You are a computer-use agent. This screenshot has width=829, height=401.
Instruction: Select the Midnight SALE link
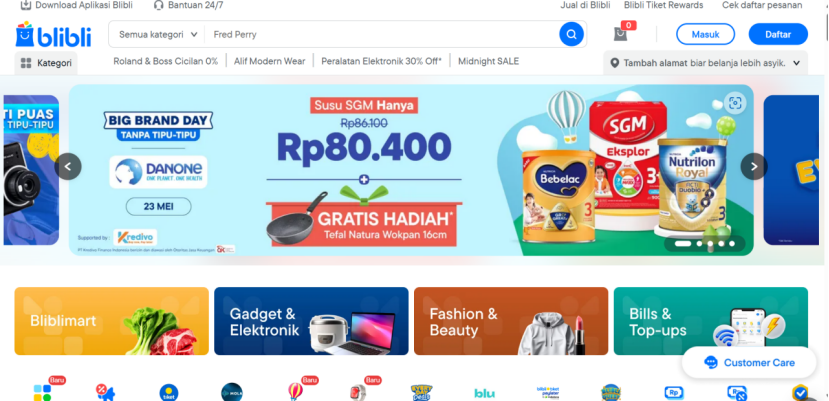[x=489, y=61]
